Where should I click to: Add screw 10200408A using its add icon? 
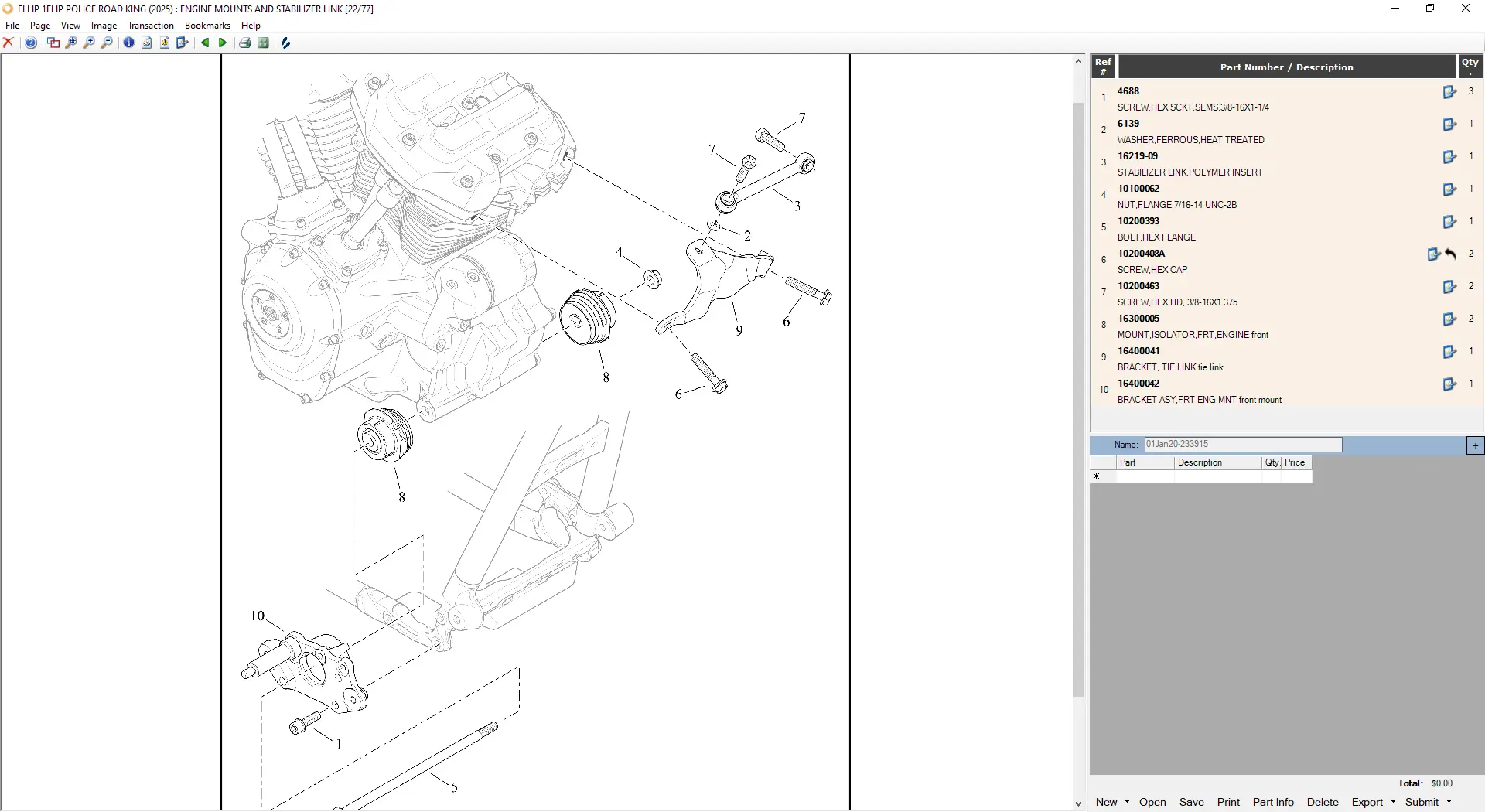[1434, 254]
